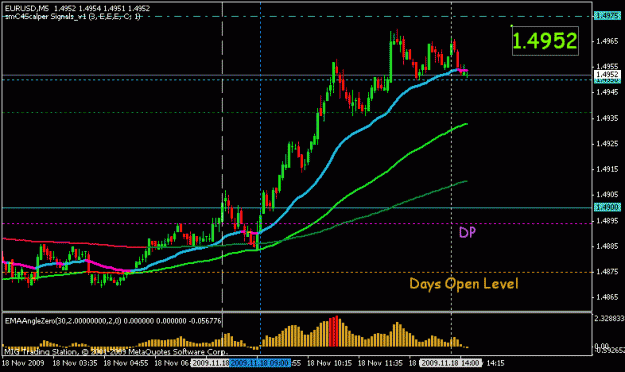The height and width of the screenshot is (372, 625).
Task: Click the 2009.11.18 14:00 time tag
Action: [451, 363]
